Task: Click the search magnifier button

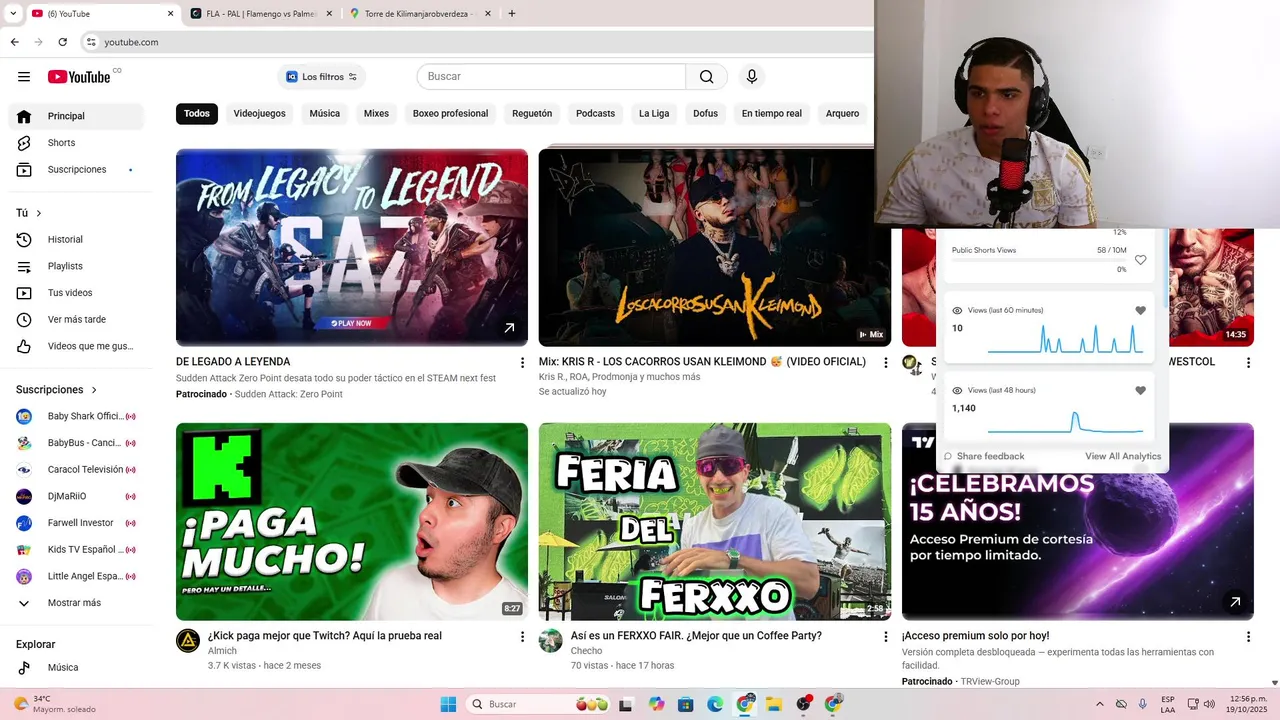Action: tap(707, 77)
